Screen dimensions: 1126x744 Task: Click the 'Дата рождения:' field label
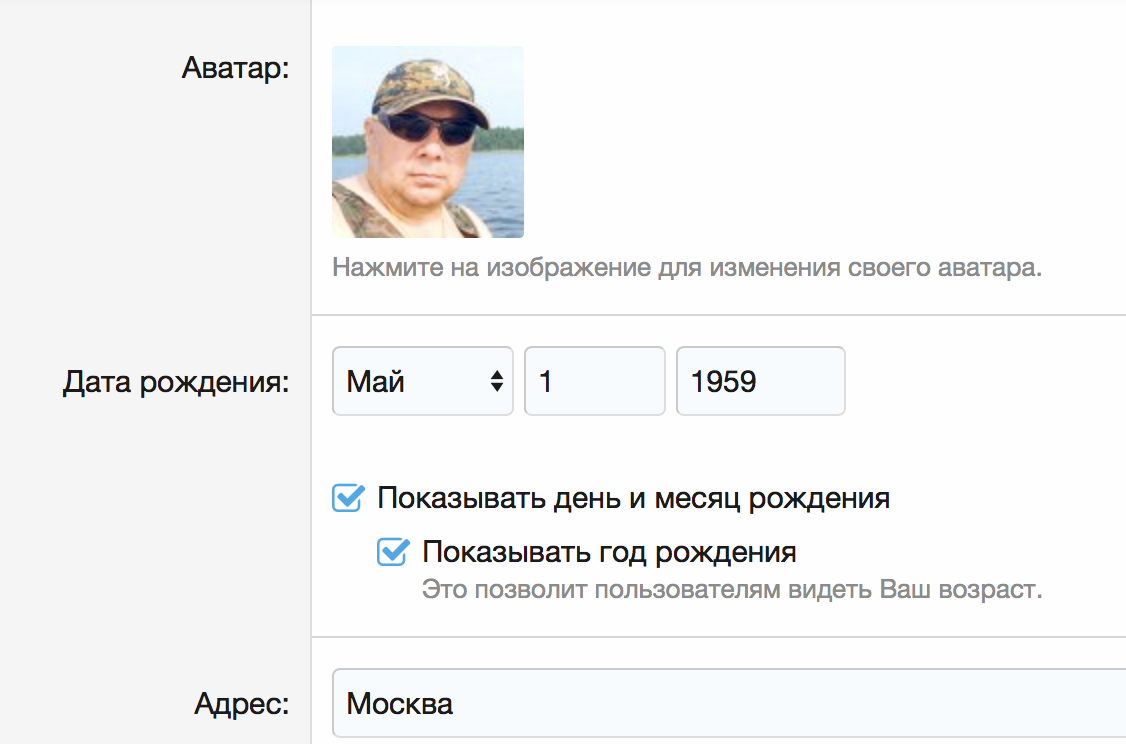(x=176, y=382)
